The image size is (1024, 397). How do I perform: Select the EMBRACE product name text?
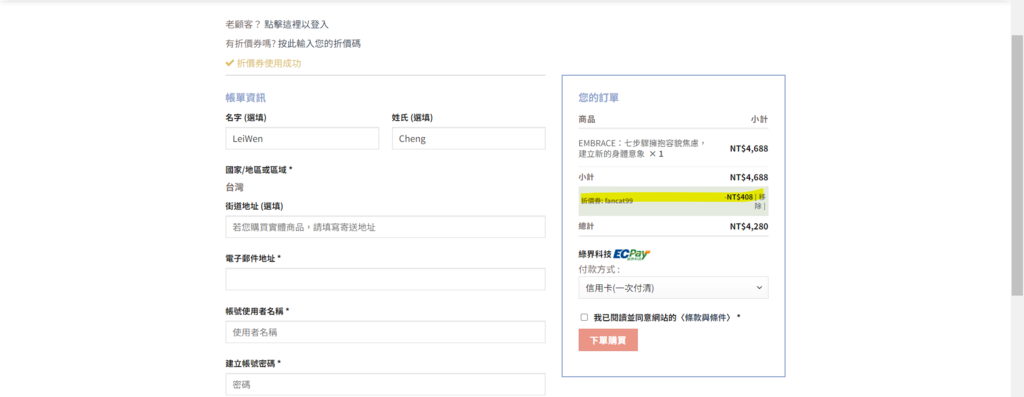point(643,148)
